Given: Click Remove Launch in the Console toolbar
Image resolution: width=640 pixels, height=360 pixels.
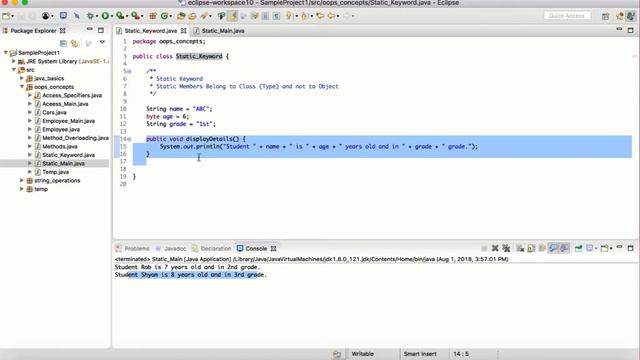Looking at the screenshot, I should [495, 248].
